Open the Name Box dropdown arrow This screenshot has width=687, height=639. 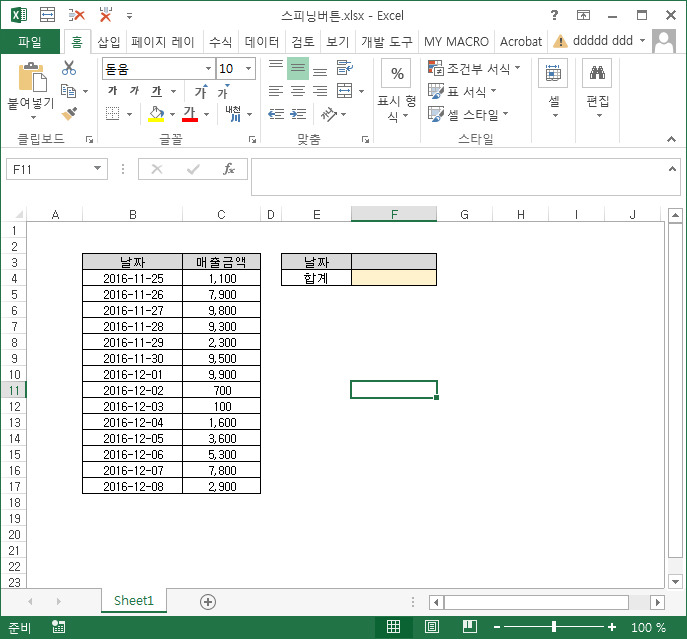pos(97,168)
